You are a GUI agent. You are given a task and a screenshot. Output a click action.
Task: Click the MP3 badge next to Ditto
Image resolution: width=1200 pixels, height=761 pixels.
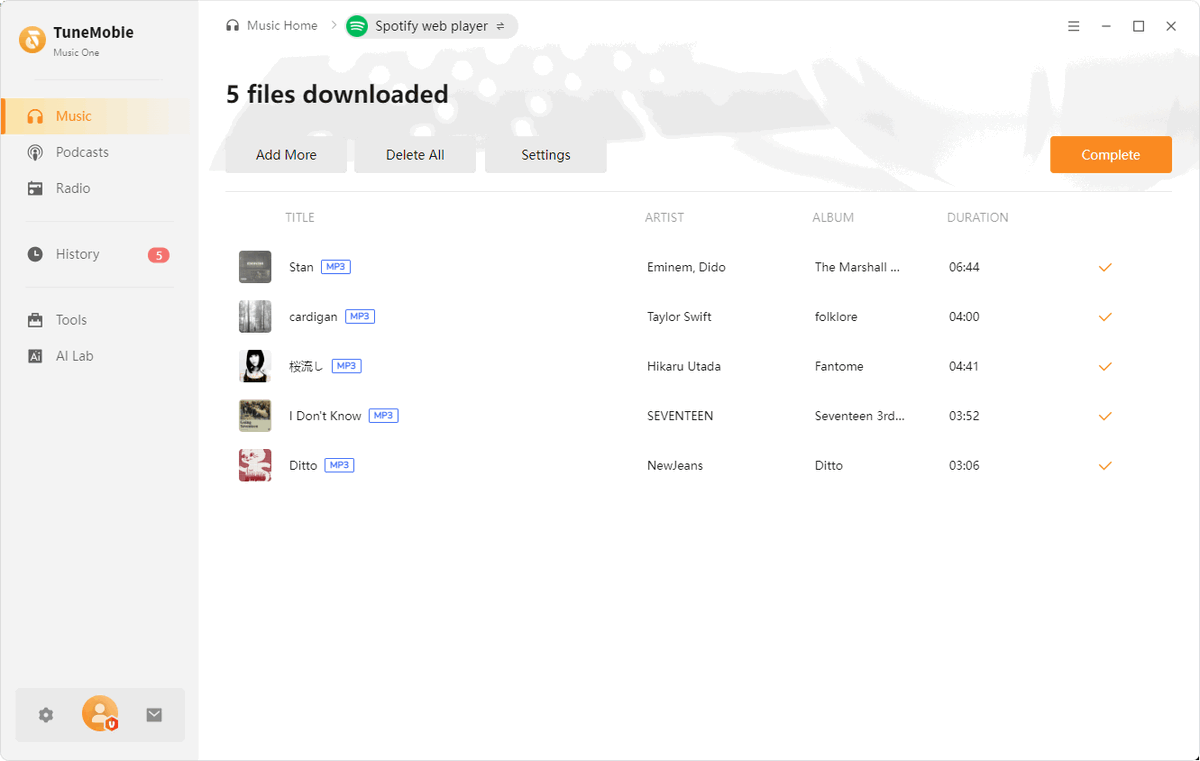point(340,465)
